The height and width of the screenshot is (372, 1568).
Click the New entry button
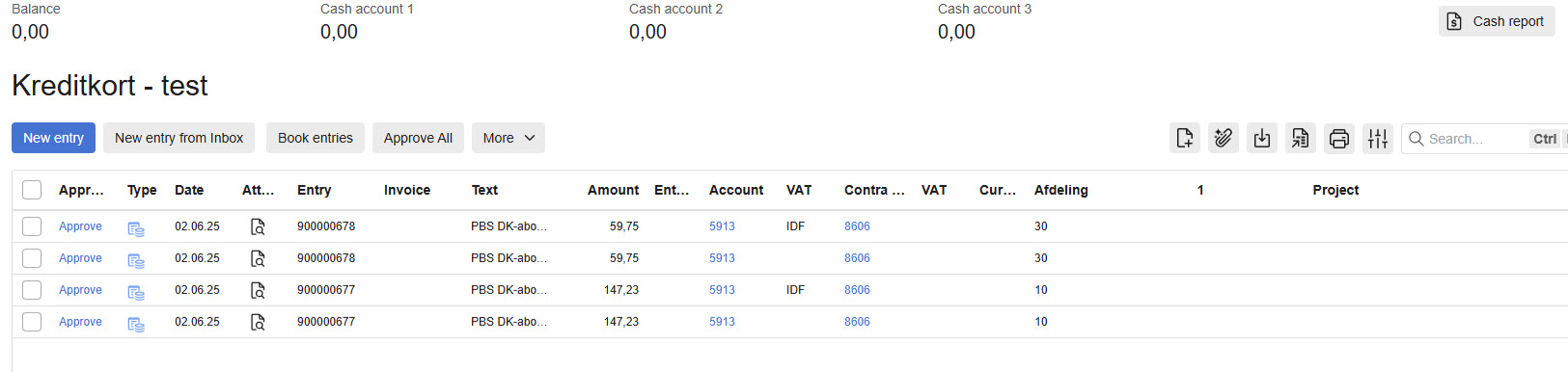[53, 138]
